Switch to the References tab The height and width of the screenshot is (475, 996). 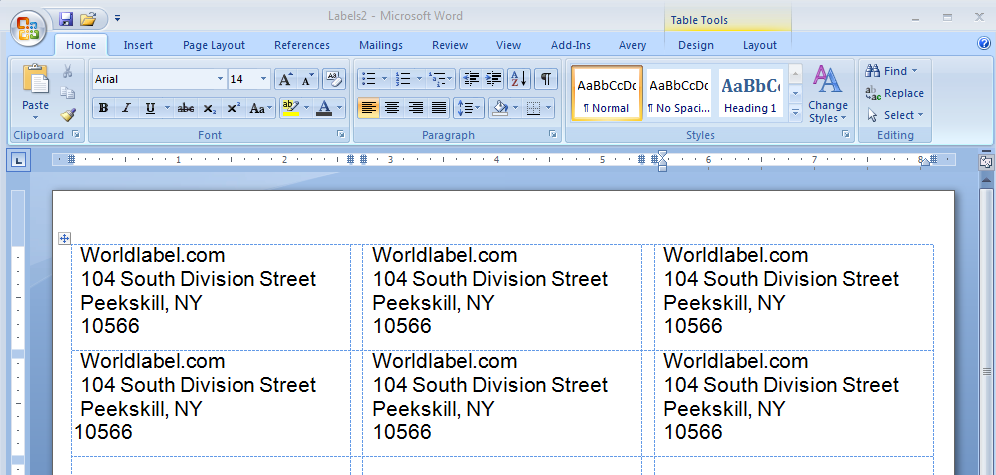(x=302, y=45)
